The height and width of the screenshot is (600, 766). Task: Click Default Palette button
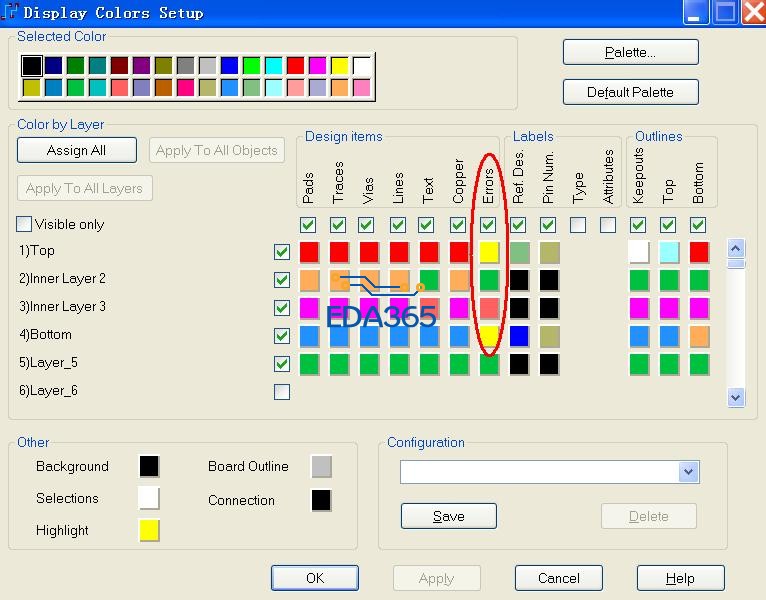630,92
